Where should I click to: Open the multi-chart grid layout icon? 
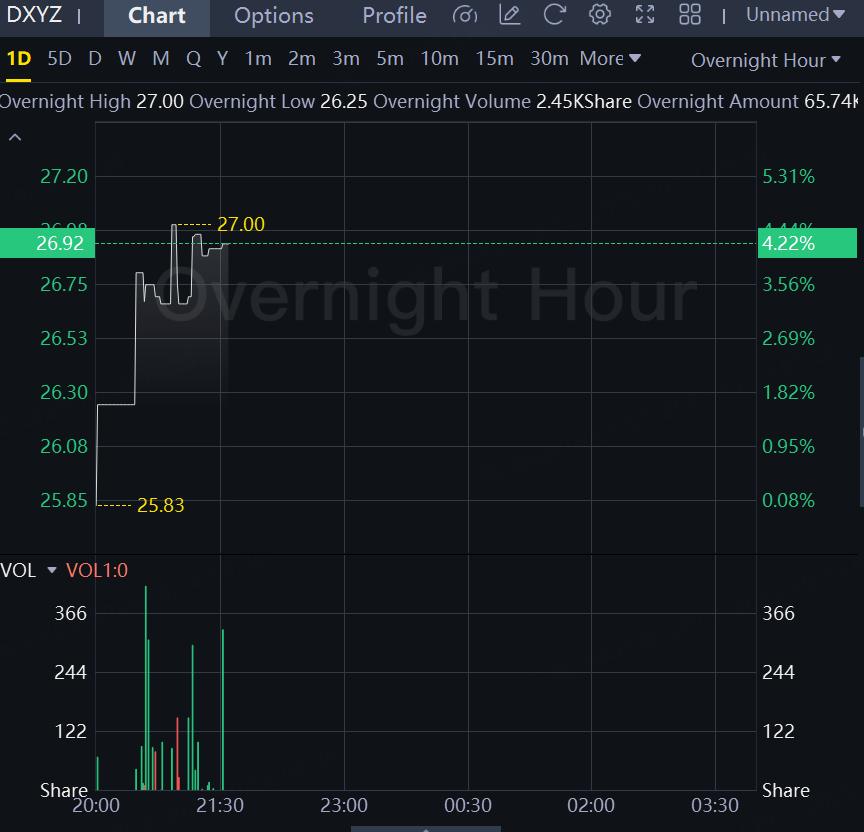tap(690, 15)
